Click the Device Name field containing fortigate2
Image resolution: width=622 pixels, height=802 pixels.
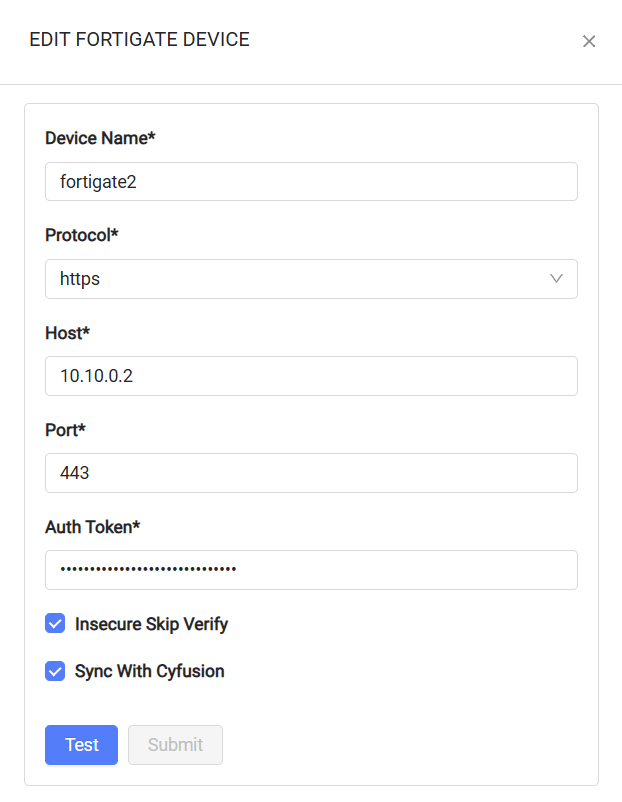(x=311, y=182)
